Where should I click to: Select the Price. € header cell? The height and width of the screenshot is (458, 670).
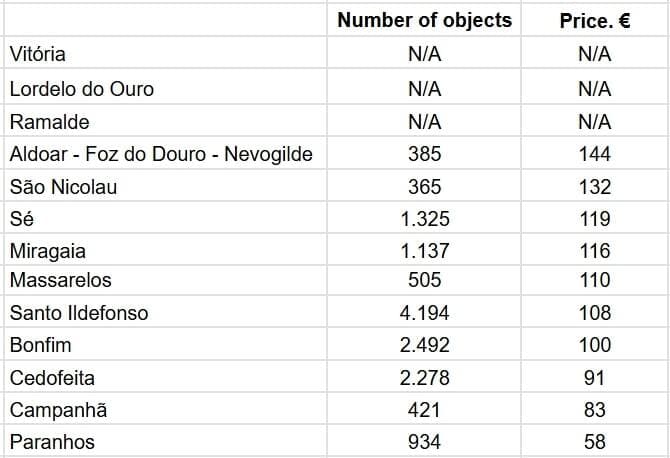click(594, 21)
